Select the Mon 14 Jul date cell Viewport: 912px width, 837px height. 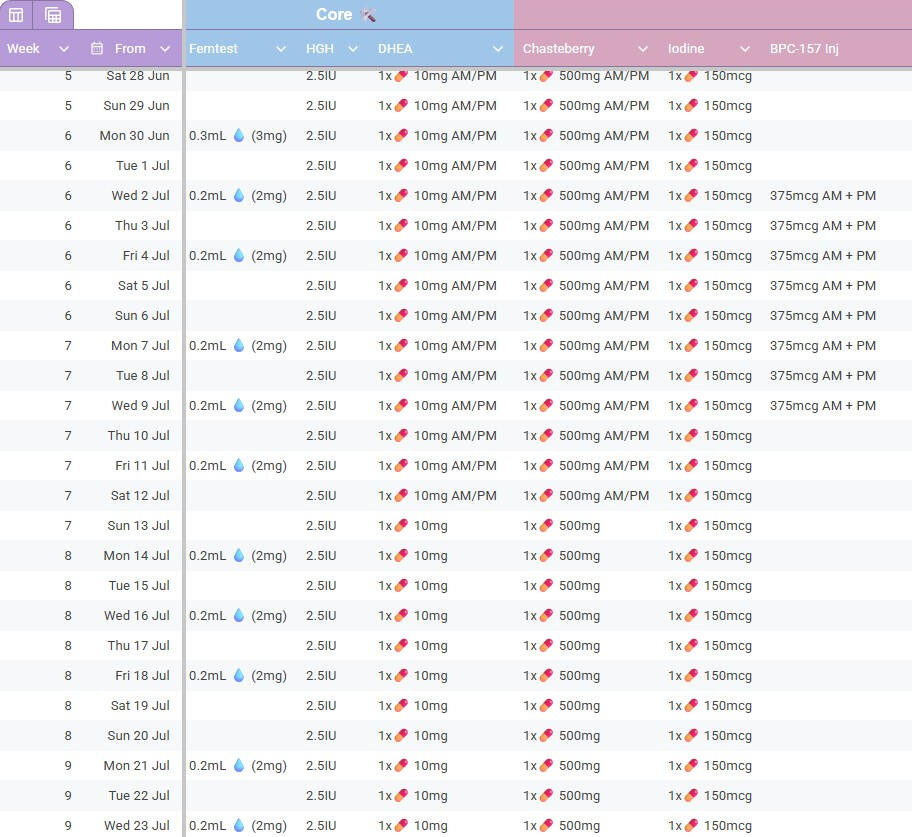pos(136,556)
